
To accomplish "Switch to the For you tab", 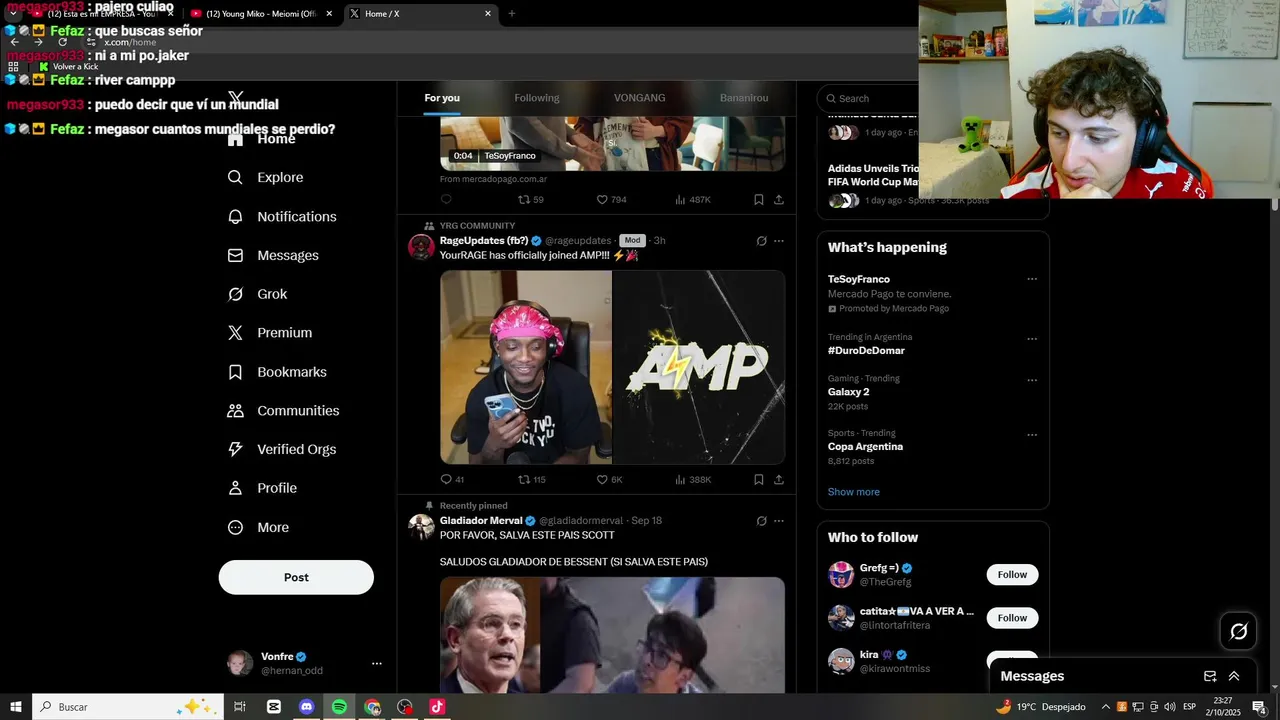I will [x=442, y=98].
